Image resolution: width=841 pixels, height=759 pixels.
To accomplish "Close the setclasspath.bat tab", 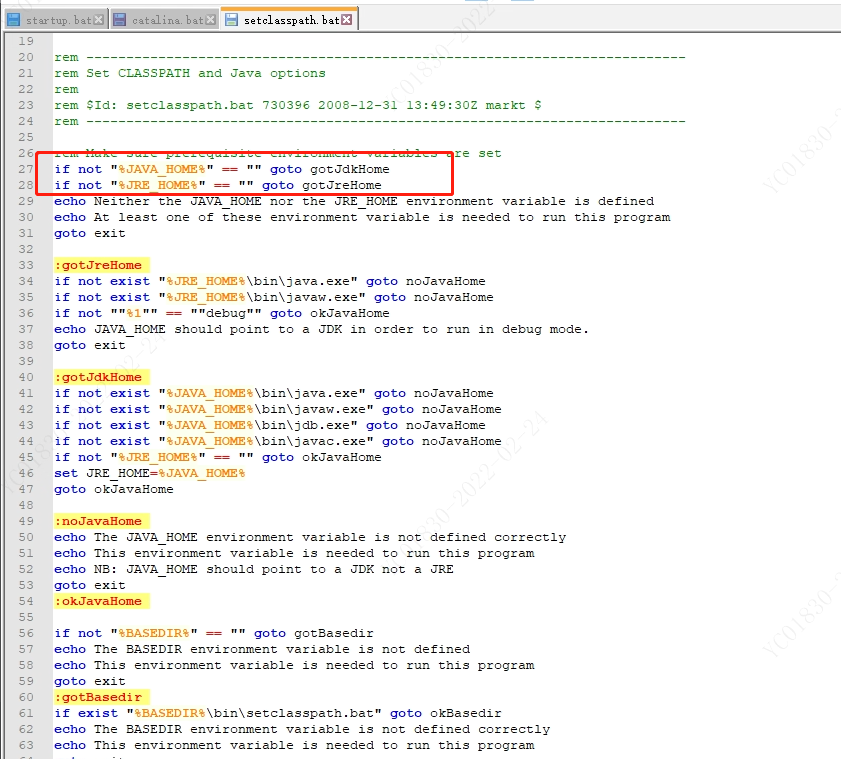I will (347, 20).
